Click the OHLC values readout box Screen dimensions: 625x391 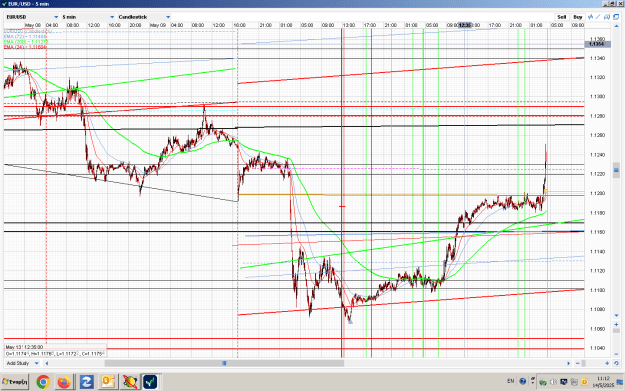[55, 354]
